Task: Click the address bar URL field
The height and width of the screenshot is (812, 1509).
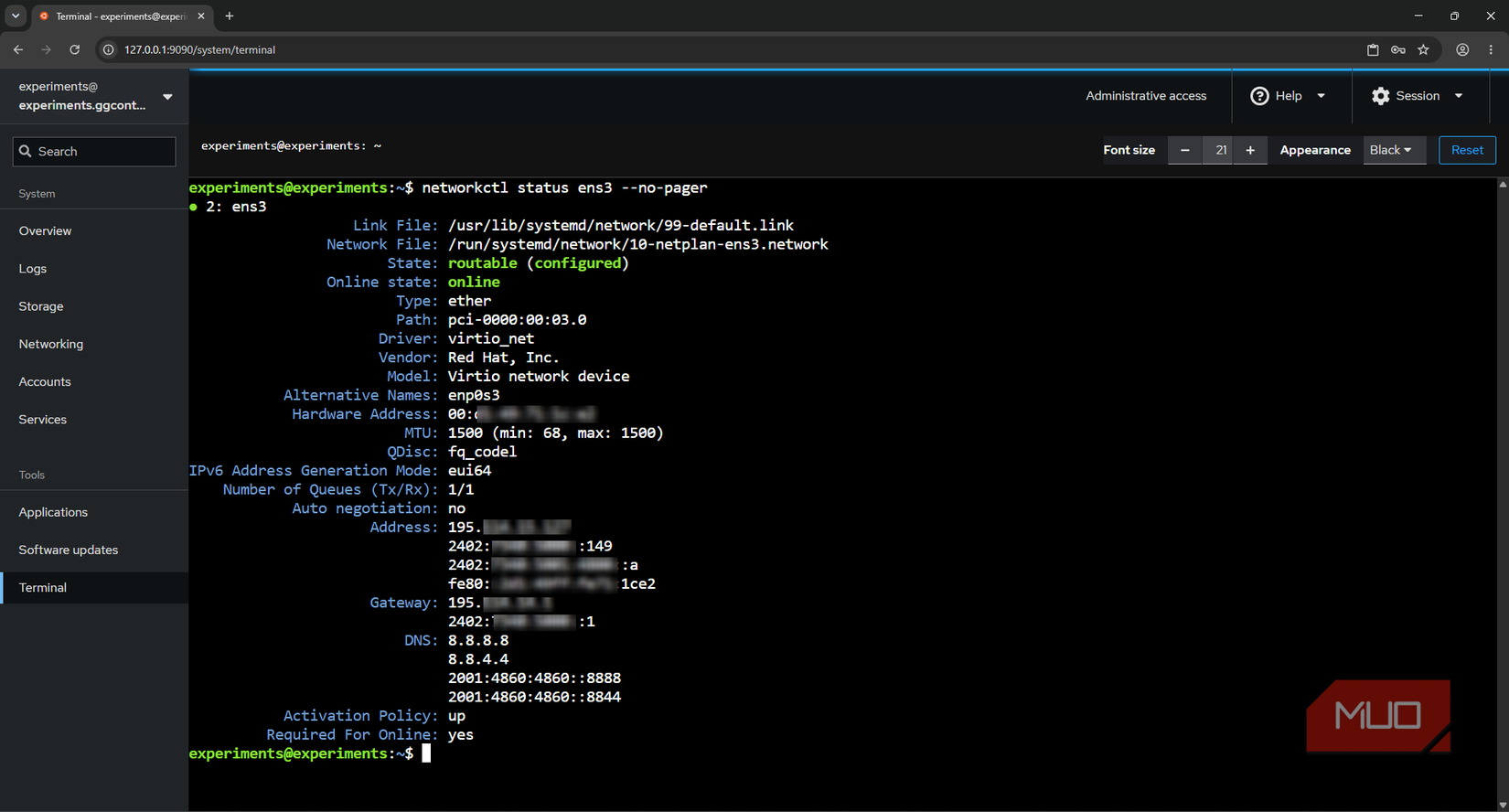Action: pos(732,49)
